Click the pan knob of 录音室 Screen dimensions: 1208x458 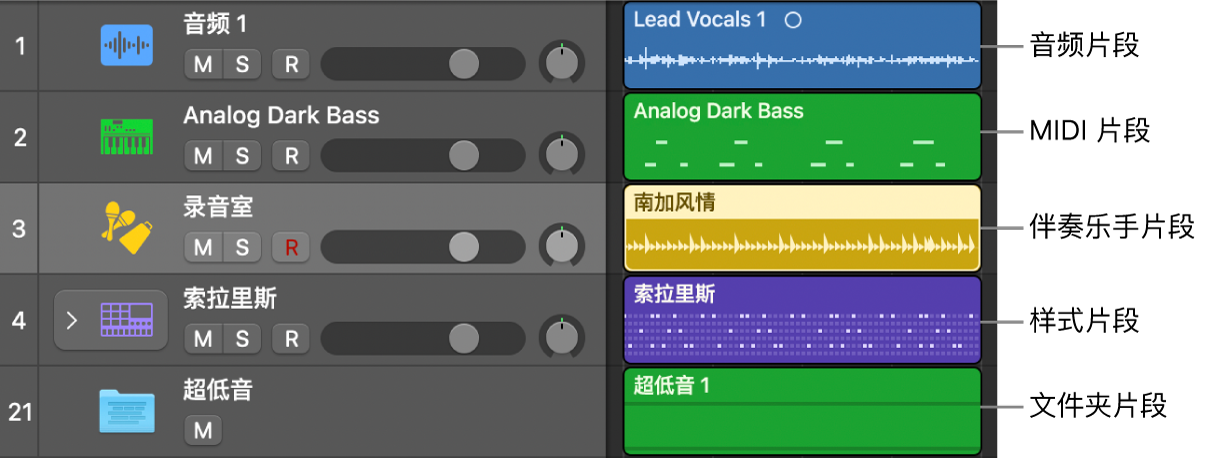pos(562,246)
